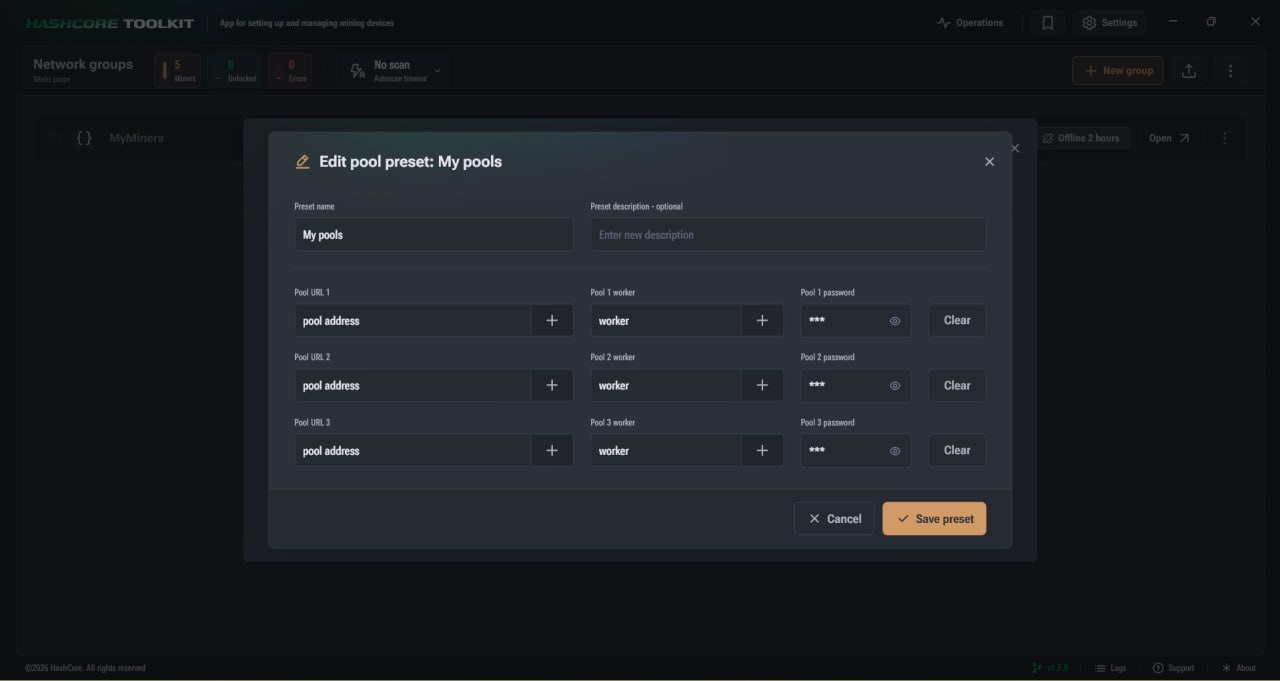Reveal Pool 2 password using the eye icon
Image resolution: width=1280 pixels, height=681 pixels.
pyautogui.click(x=895, y=386)
